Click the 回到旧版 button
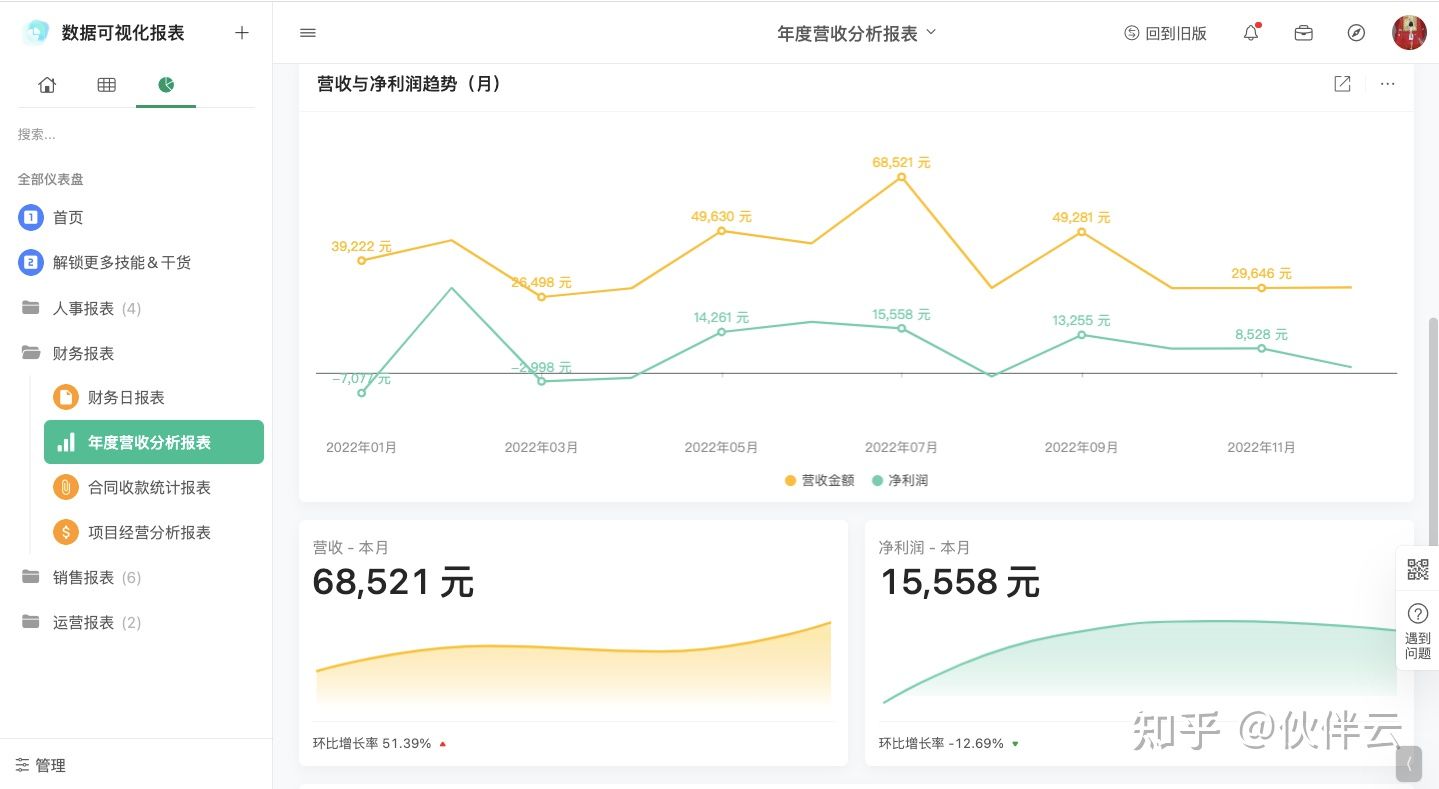 1165,33
